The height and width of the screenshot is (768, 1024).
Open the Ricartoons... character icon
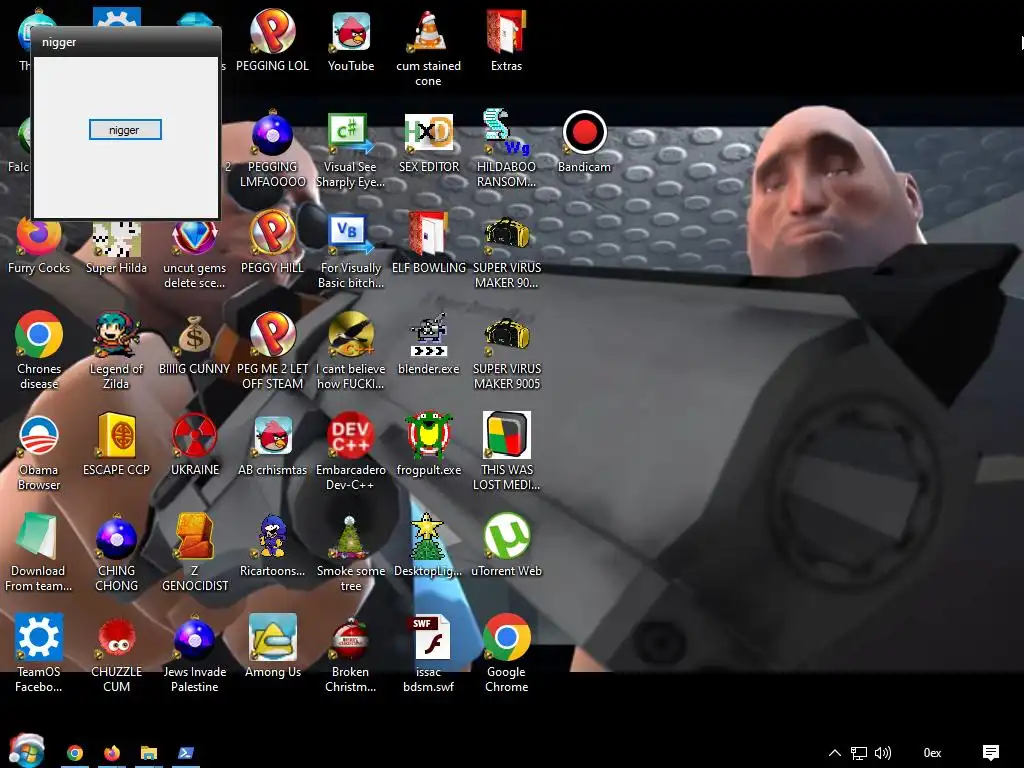tap(272, 536)
